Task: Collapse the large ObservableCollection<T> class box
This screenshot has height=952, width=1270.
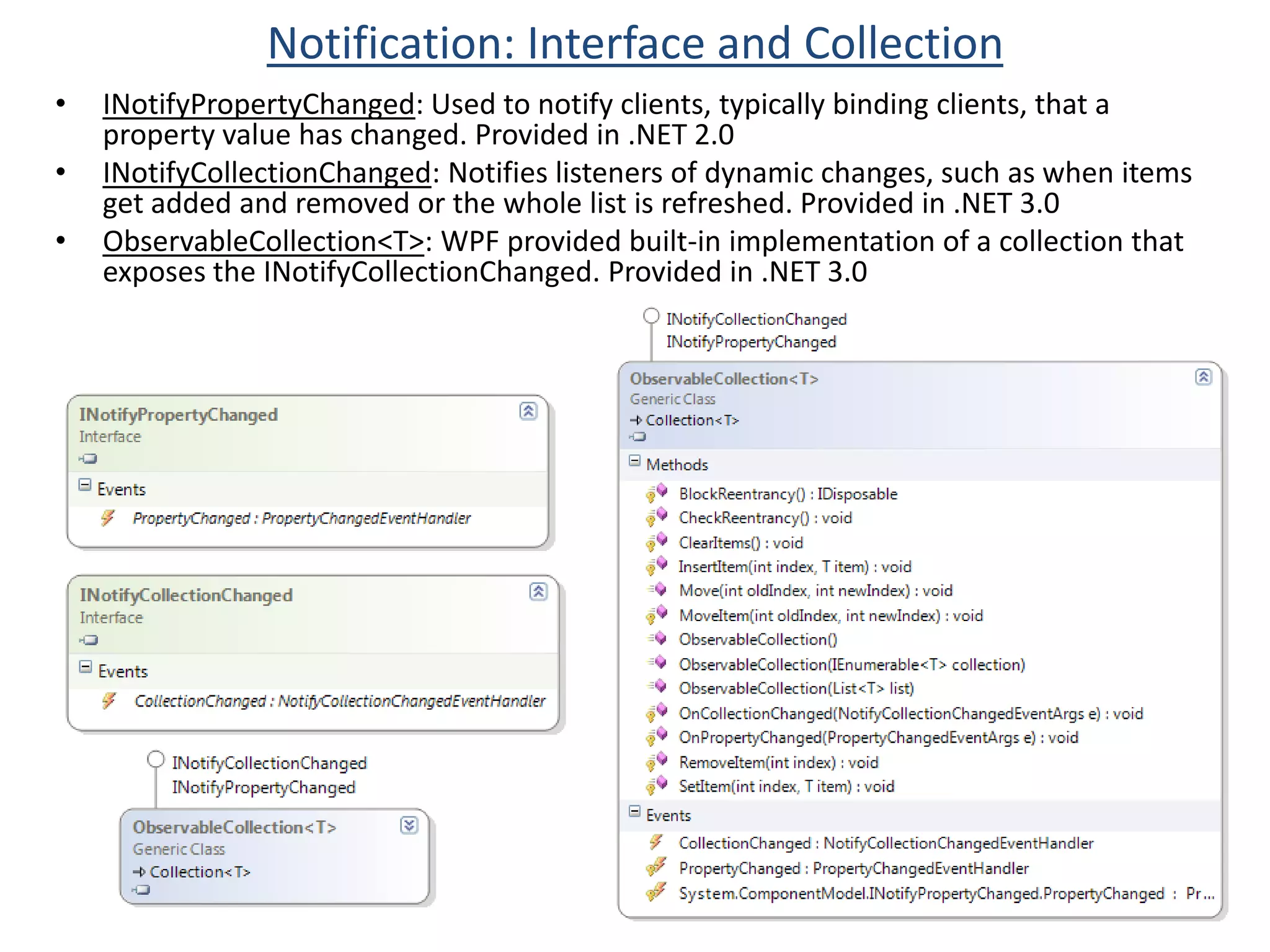Action: point(1203,377)
